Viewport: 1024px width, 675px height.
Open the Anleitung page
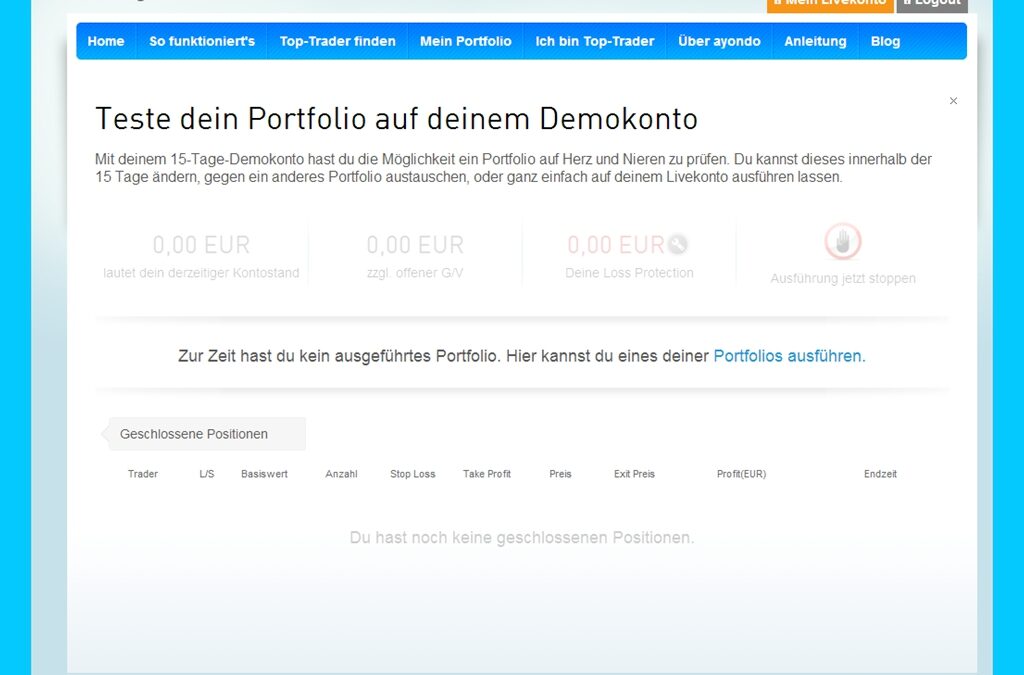coord(815,41)
